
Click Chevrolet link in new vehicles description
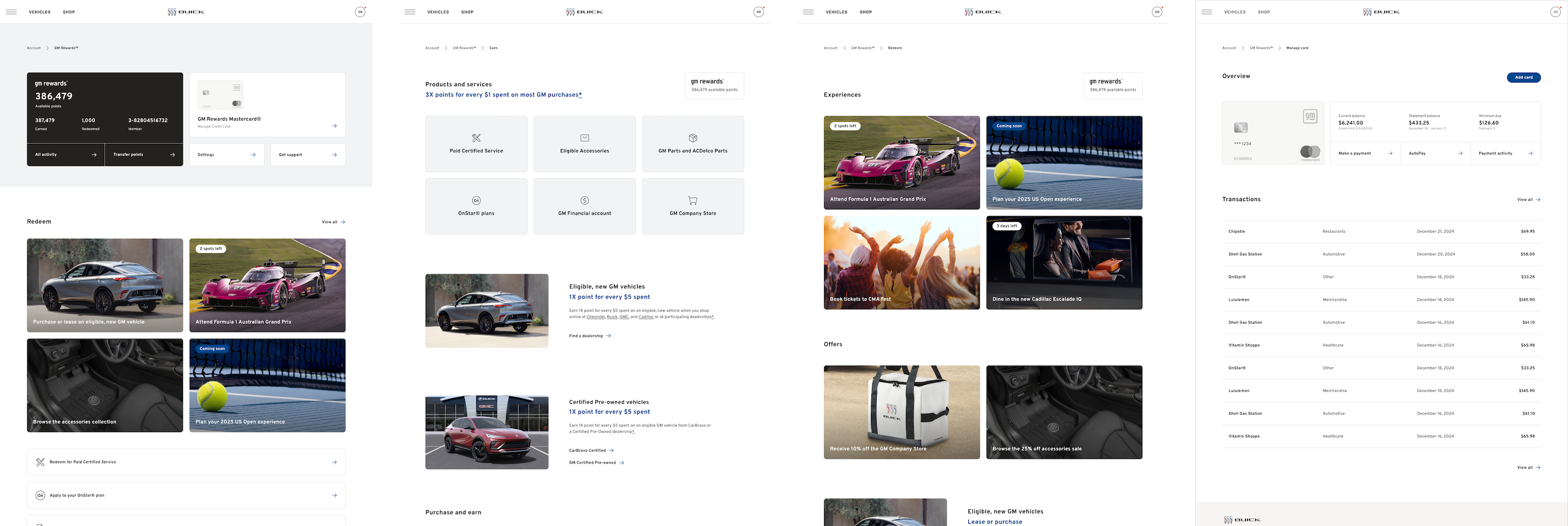[x=596, y=317]
